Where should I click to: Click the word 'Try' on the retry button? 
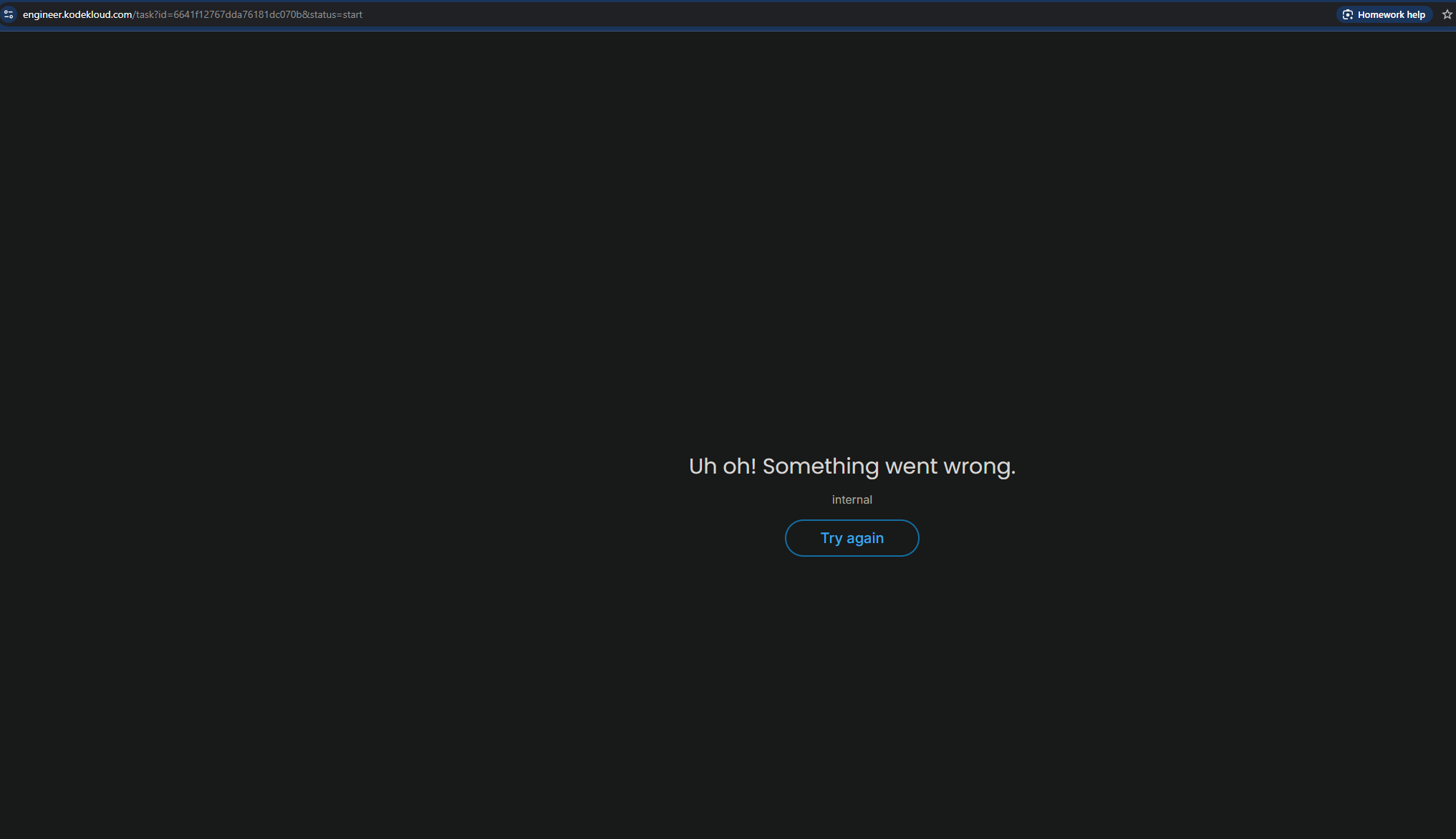click(x=831, y=538)
